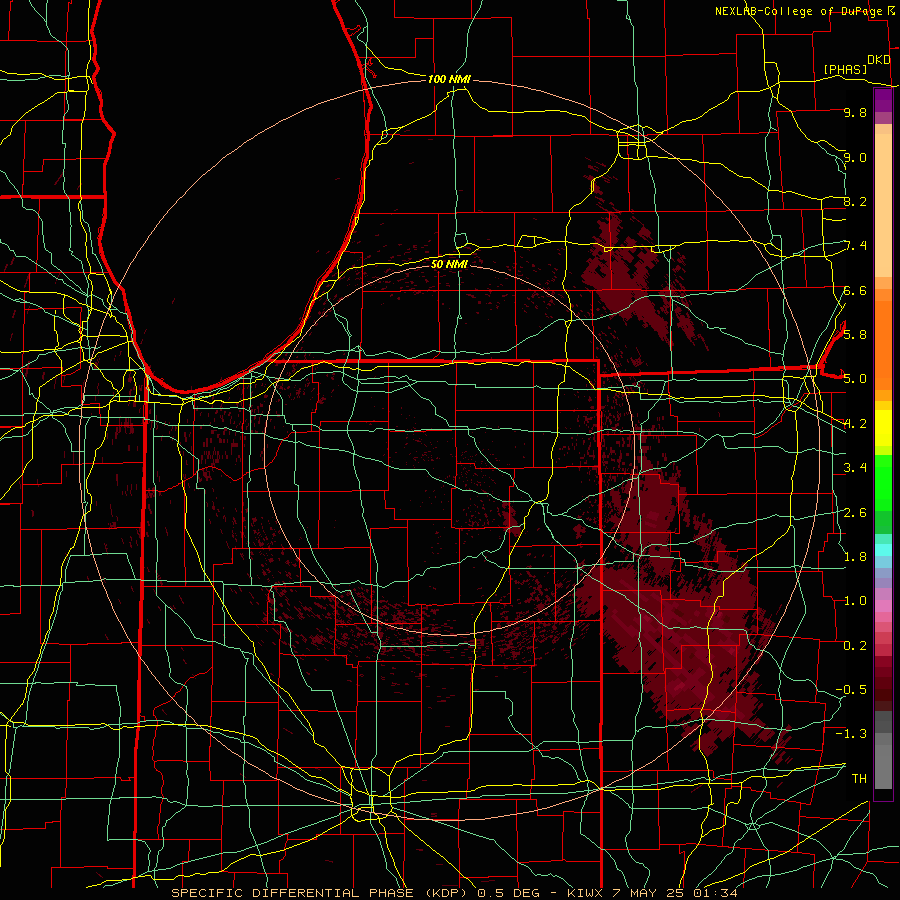900x900 pixels.
Task: Click the 9.8 value on the color scale
Action: 855,112
